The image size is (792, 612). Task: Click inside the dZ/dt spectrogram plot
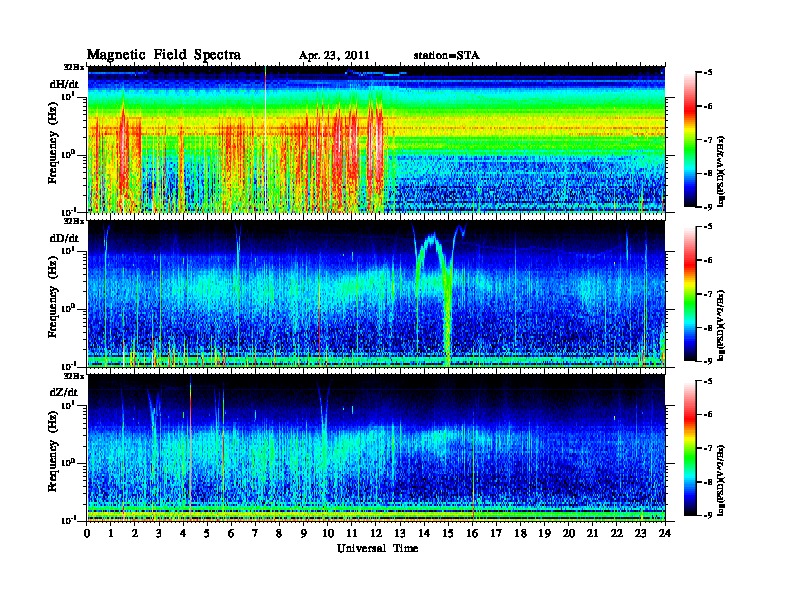(x=376, y=447)
